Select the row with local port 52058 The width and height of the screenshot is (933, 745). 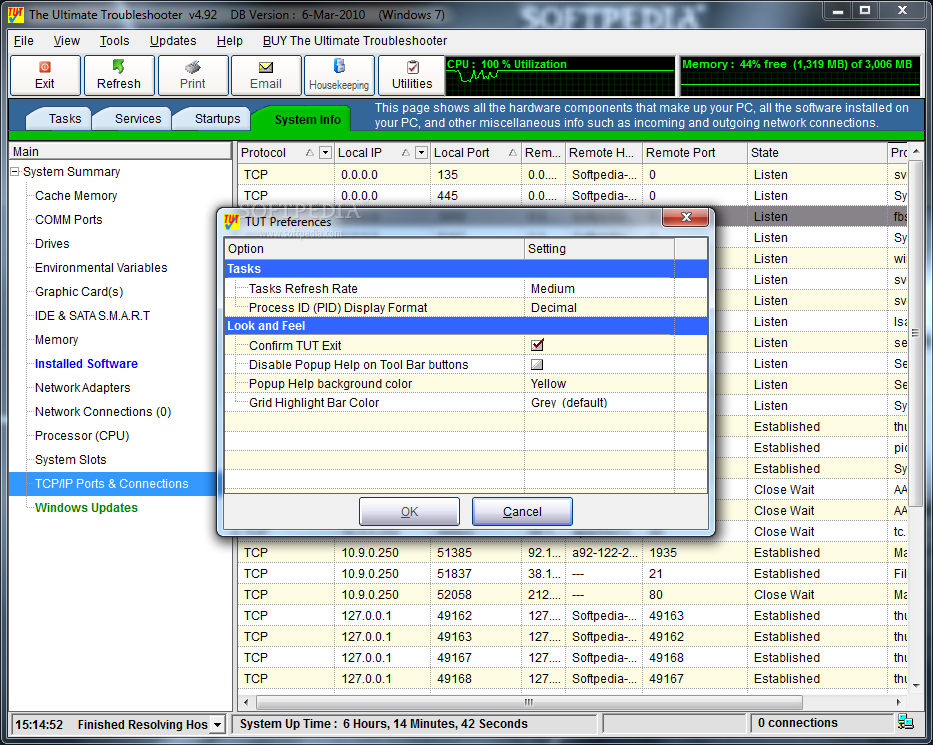pos(571,594)
